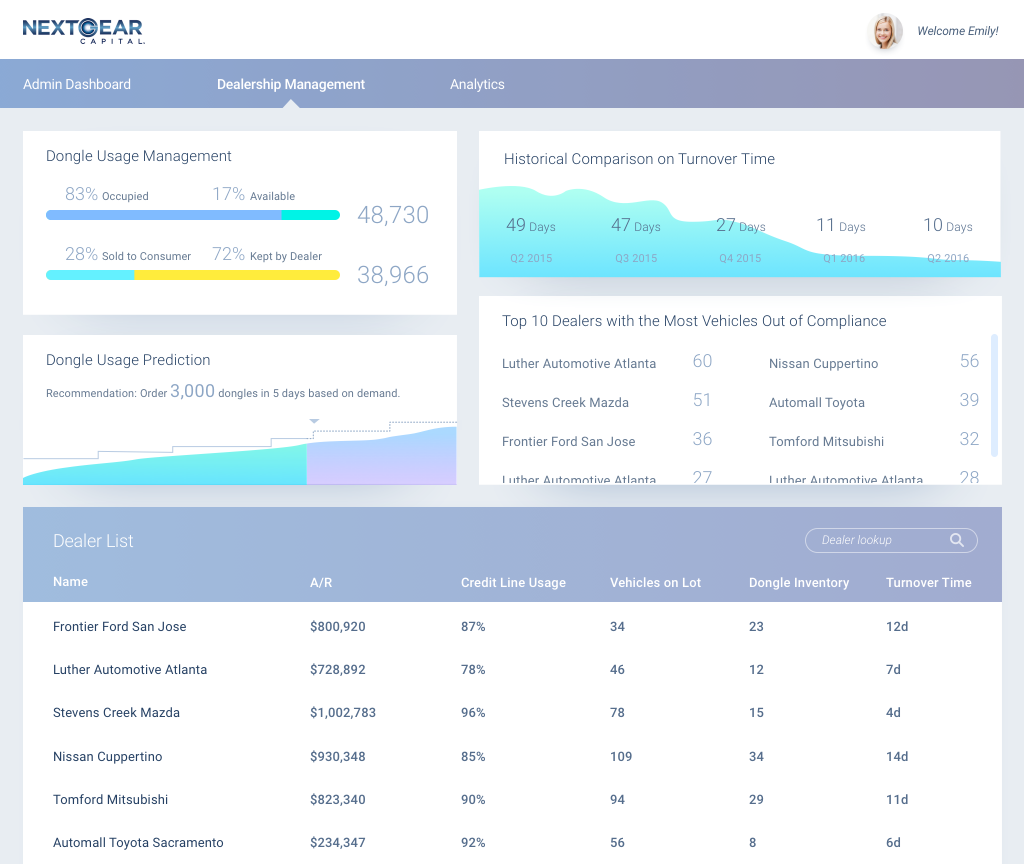This screenshot has height=864, width=1024.
Task: Open Stevens Creek Mazda in Dealer List
Action: 512,712
